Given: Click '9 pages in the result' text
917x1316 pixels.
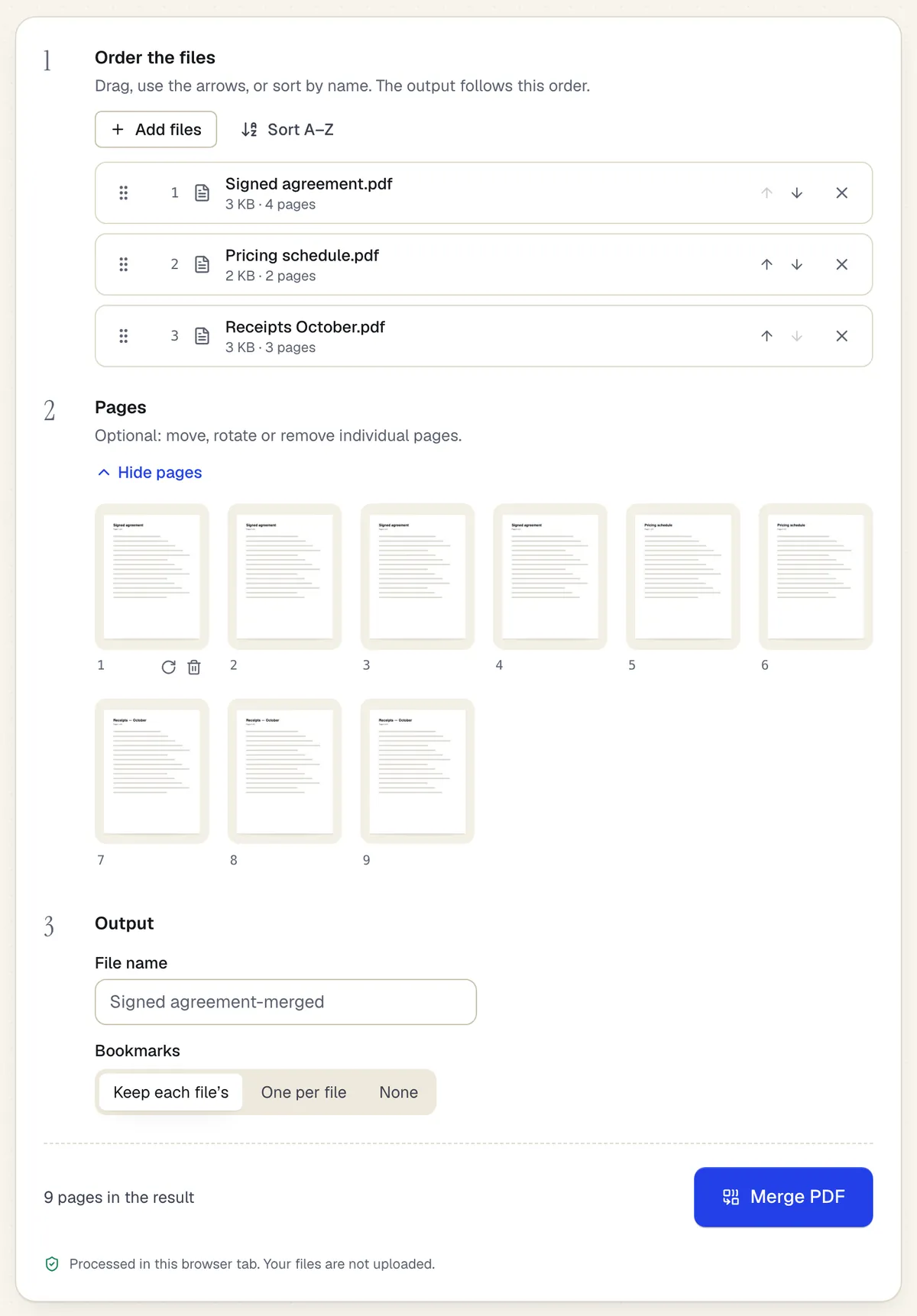Looking at the screenshot, I should (x=119, y=1197).
